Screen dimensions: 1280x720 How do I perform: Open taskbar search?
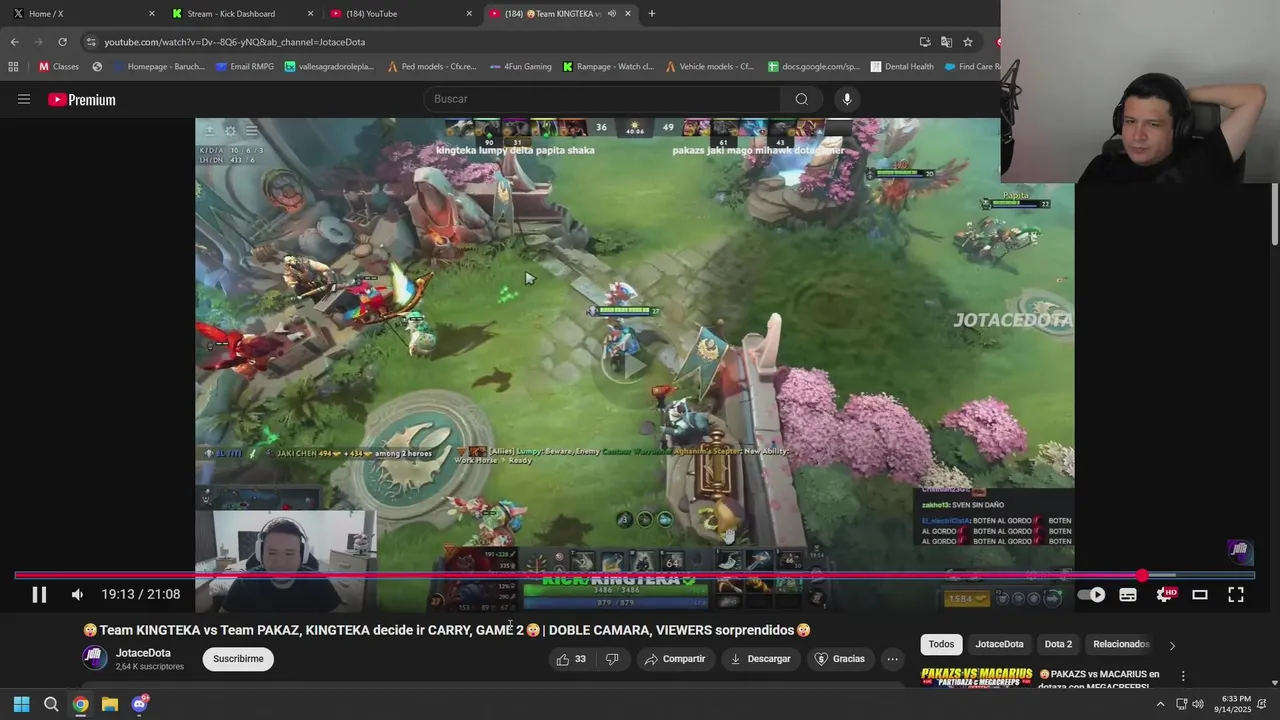[51, 704]
